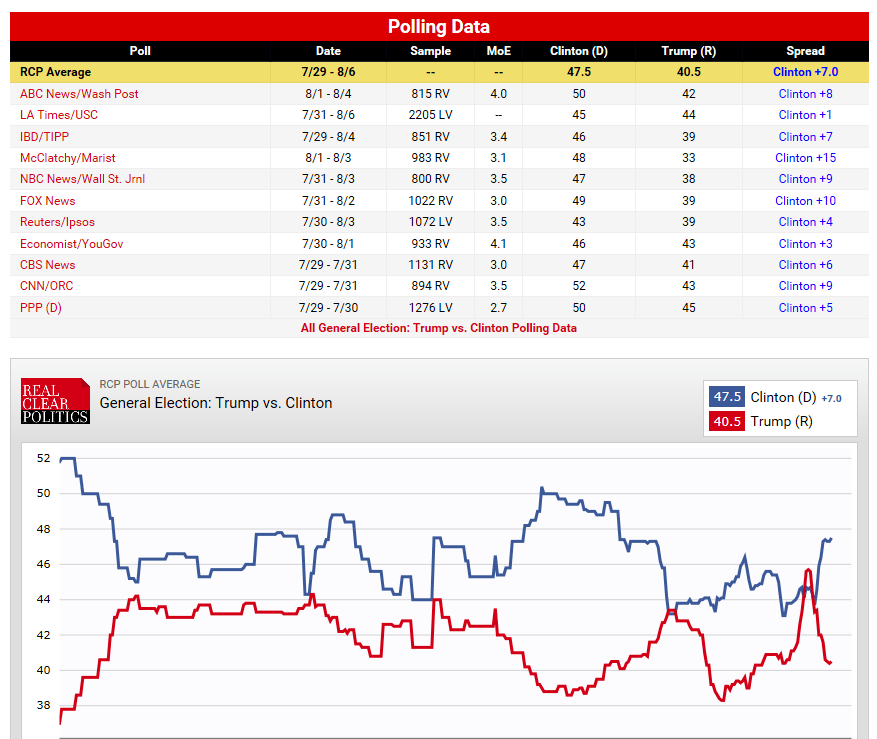Screen dimensions: 877x739
Task: Click the Sample column header
Action: pos(430,51)
